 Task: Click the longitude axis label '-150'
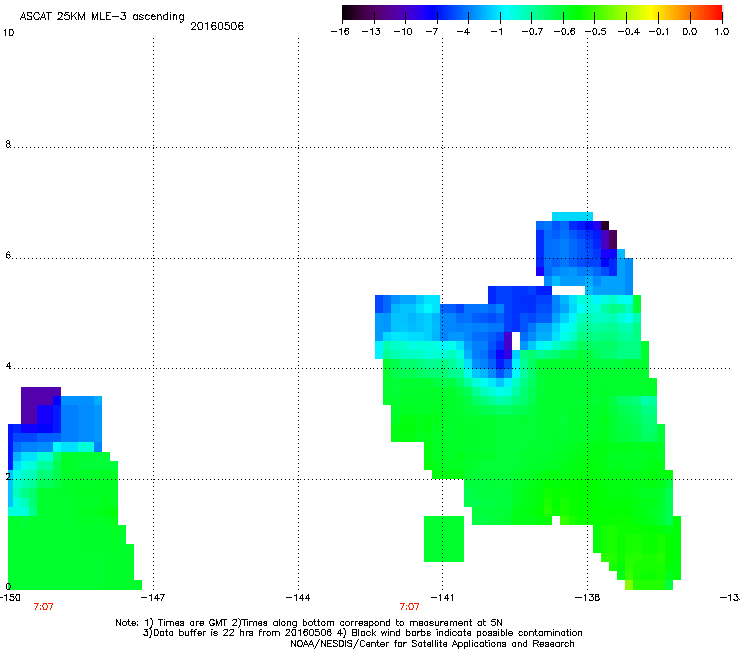point(10,597)
